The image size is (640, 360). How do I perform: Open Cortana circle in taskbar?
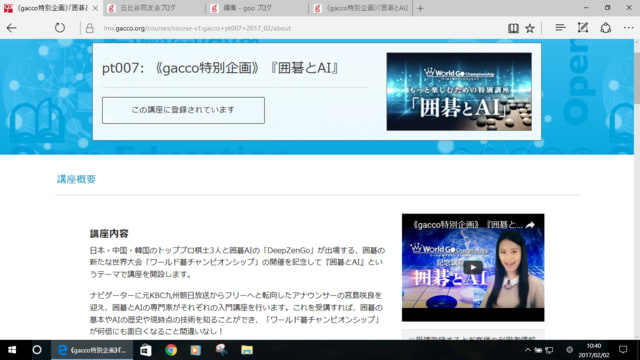click(37, 350)
